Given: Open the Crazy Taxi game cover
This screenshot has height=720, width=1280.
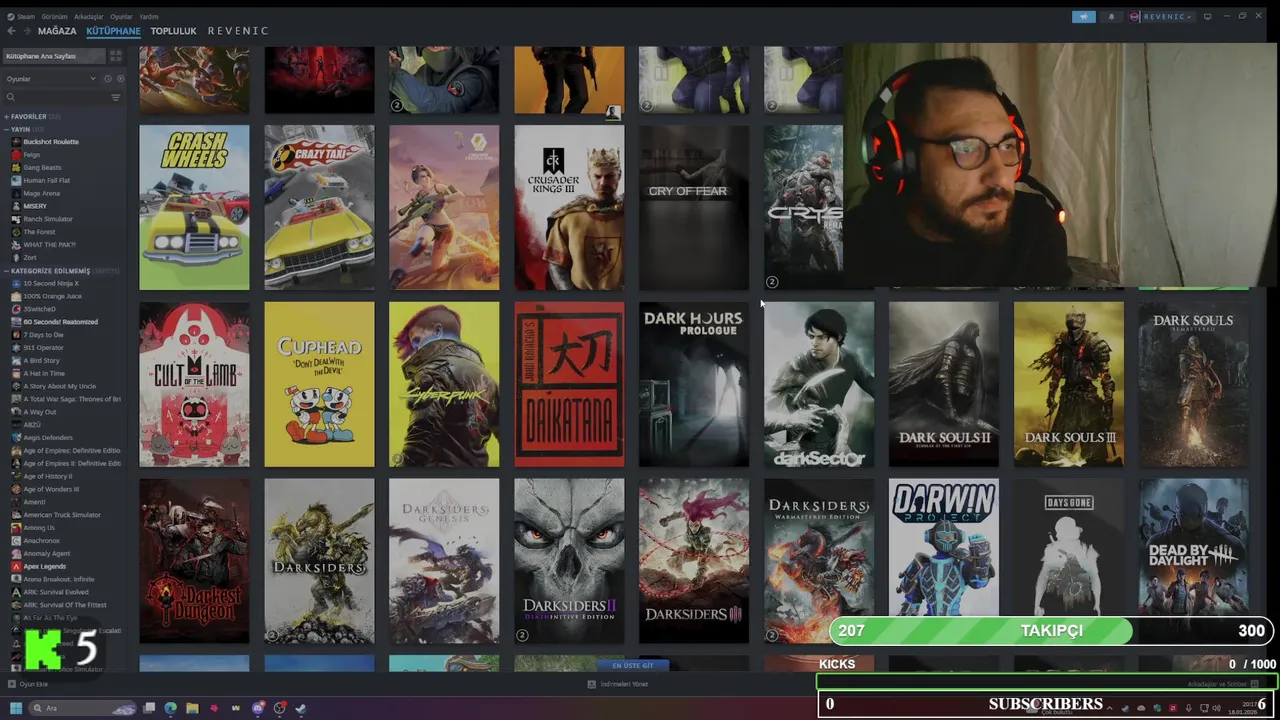Looking at the screenshot, I should (x=319, y=207).
